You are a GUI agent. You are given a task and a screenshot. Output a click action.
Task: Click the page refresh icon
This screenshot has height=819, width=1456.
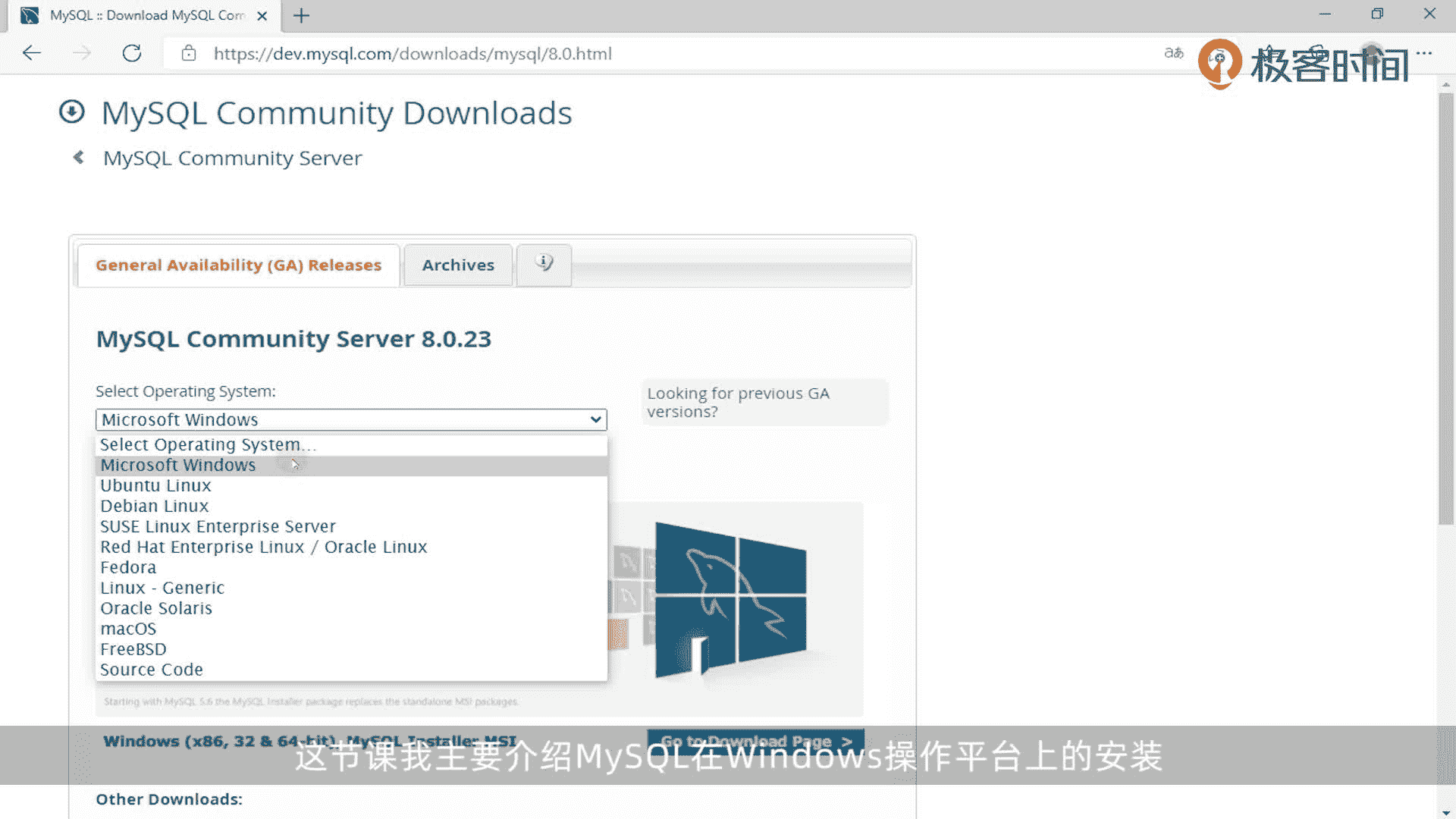(x=132, y=53)
